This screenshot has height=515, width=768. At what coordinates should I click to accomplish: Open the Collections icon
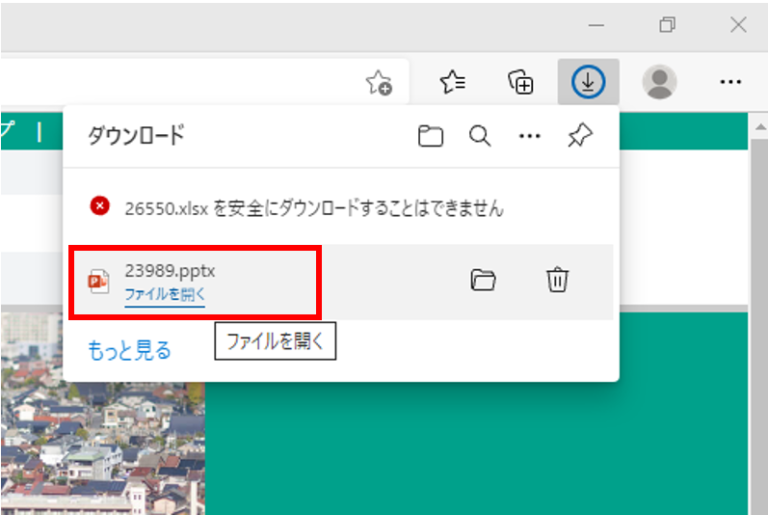[x=520, y=82]
